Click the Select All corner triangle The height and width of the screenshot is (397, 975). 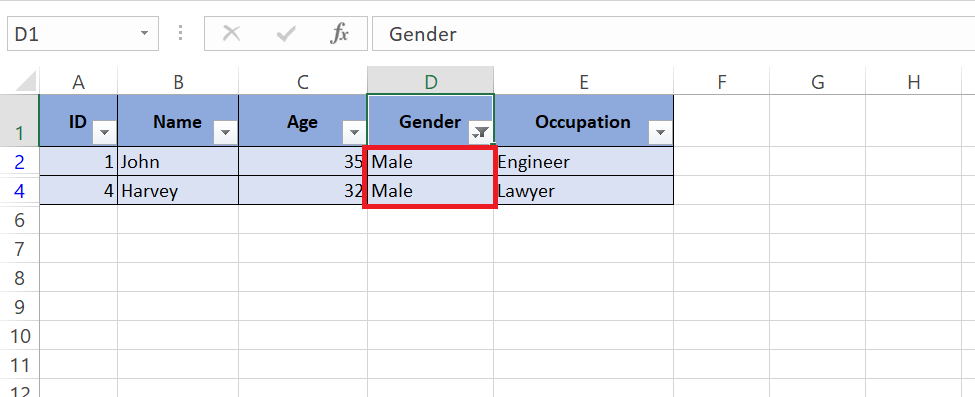coord(25,82)
